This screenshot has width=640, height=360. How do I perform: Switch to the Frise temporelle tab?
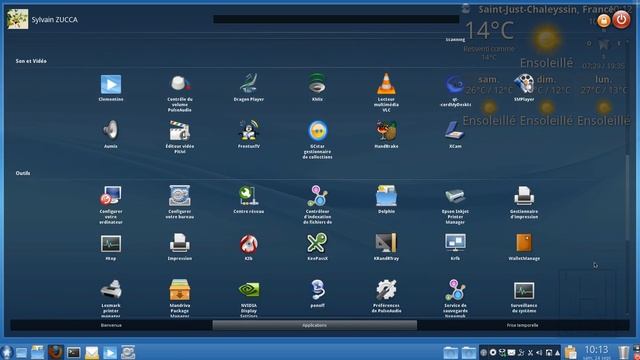522,325
